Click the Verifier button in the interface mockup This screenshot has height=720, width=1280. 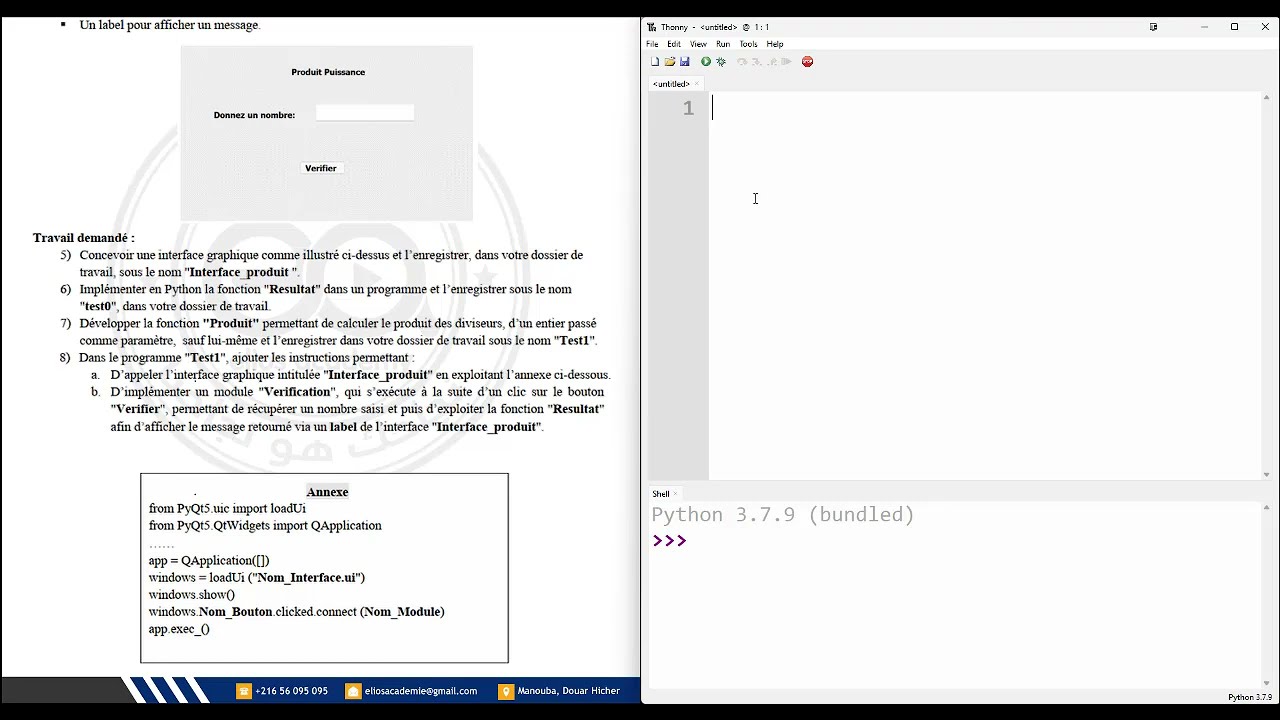coord(321,168)
